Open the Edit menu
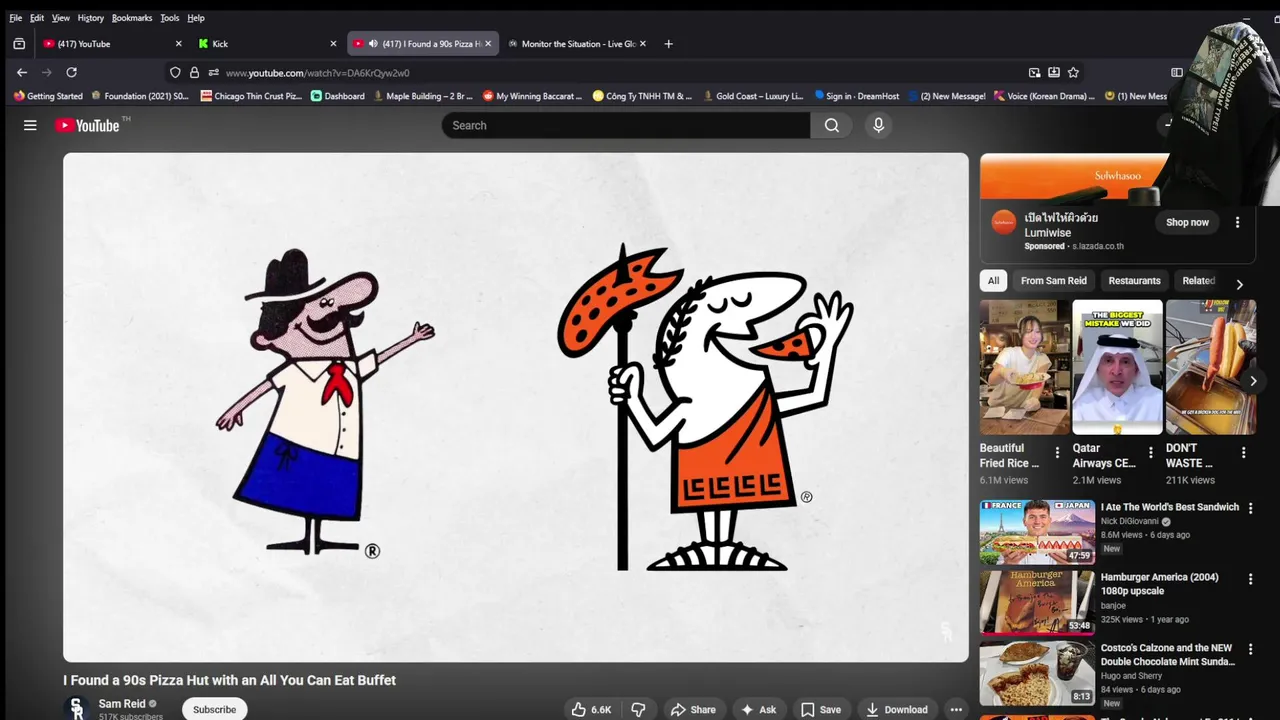 point(37,18)
